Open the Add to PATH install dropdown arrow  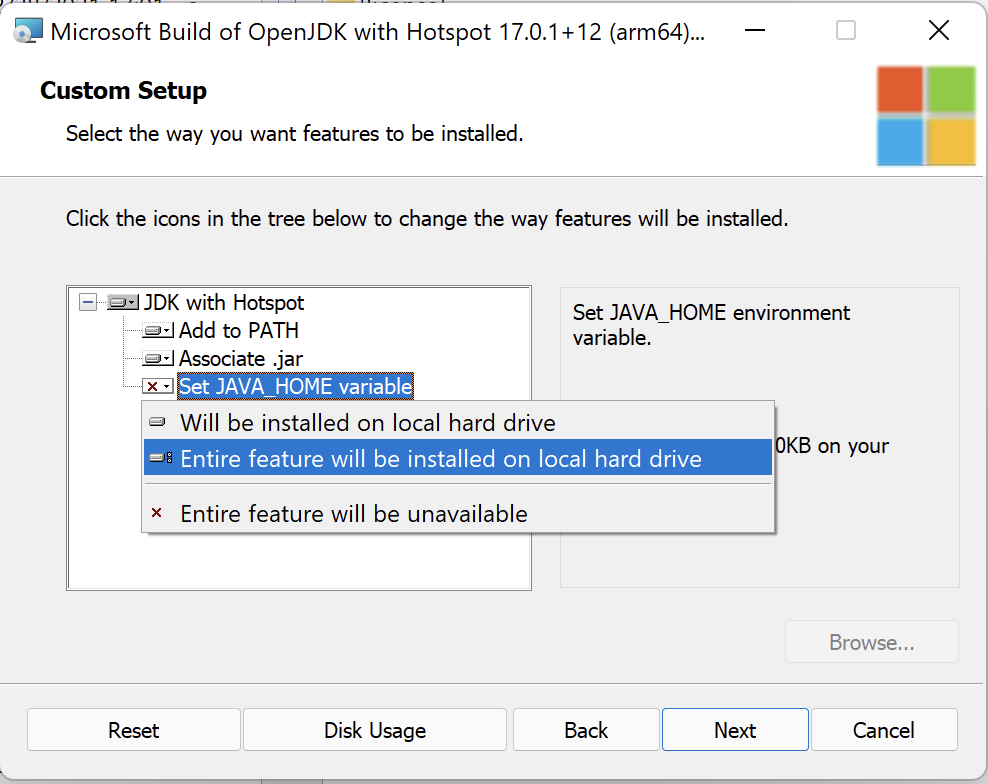point(168,331)
